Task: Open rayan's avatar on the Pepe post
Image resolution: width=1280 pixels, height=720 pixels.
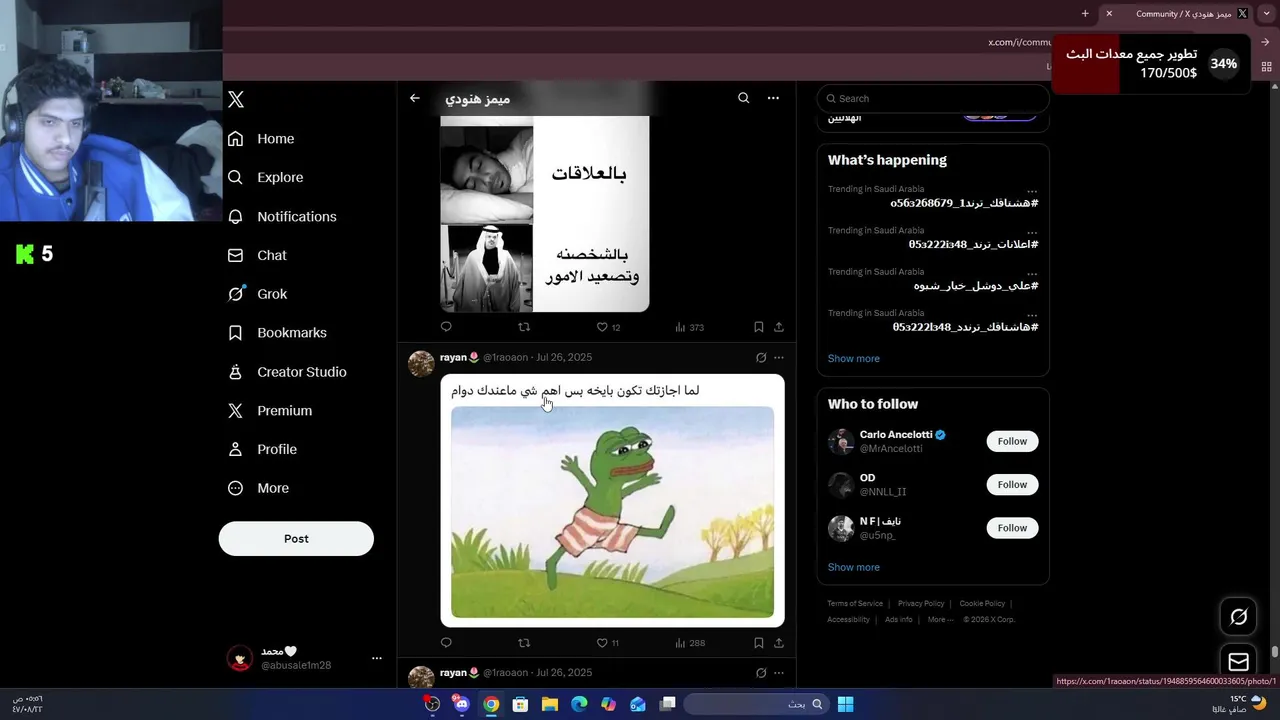Action: tap(421, 363)
